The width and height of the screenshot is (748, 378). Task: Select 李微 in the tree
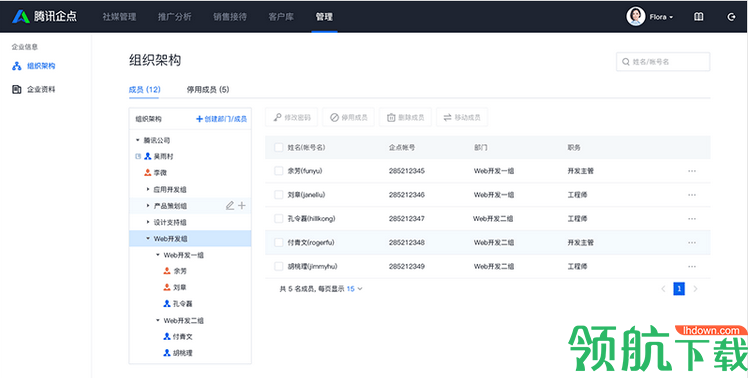(x=156, y=172)
